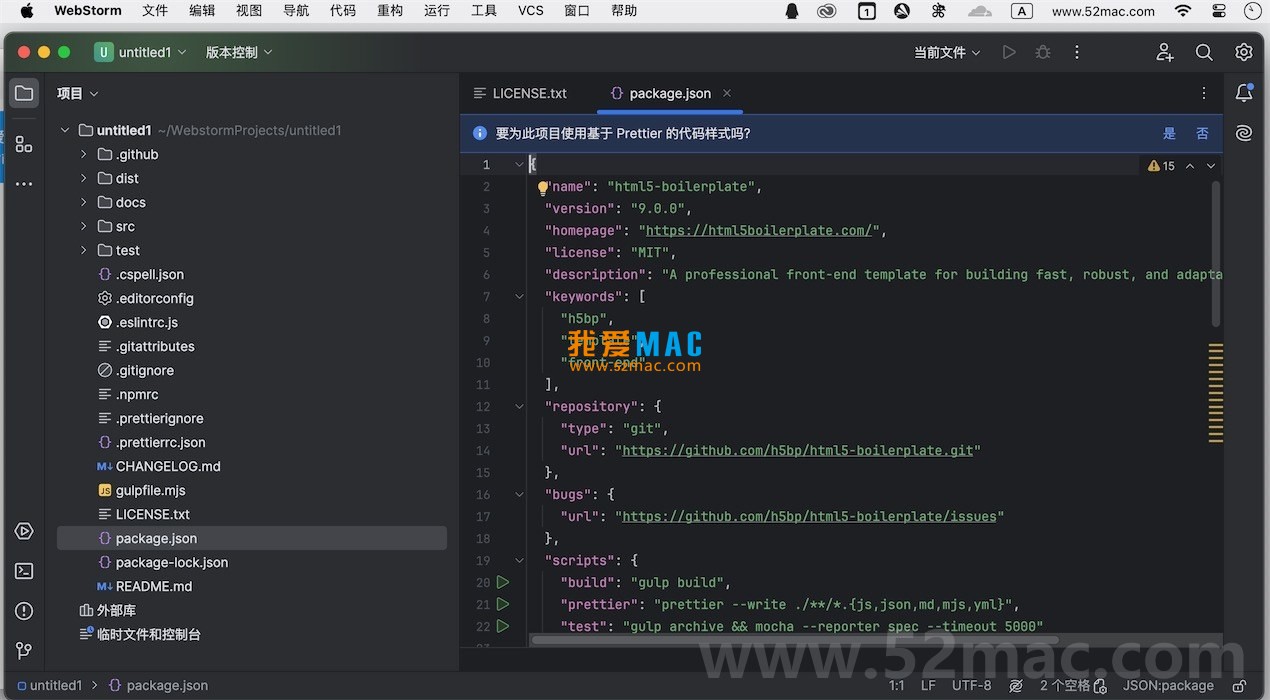Open the AI Assistant spiral icon

pyautogui.click(x=1244, y=133)
